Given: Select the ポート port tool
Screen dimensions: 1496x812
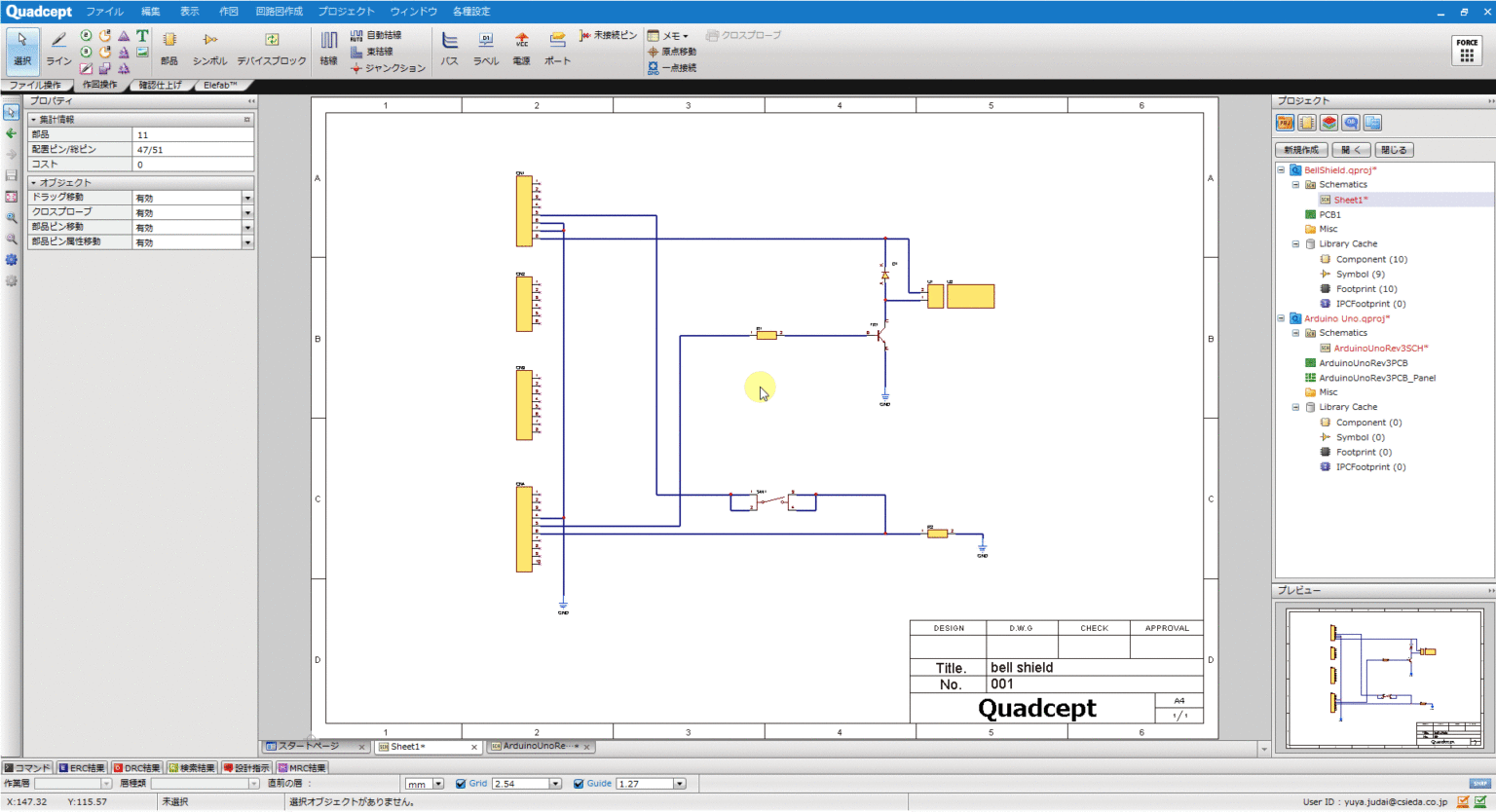Looking at the screenshot, I should (557, 48).
